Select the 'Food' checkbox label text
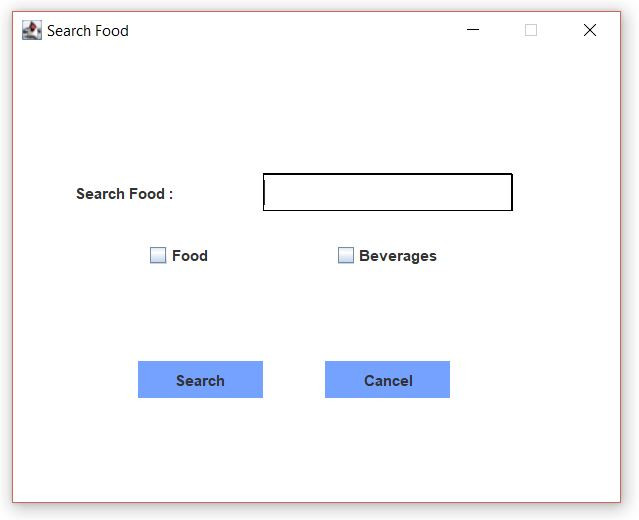The height and width of the screenshot is (520, 639). pos(190,256)
